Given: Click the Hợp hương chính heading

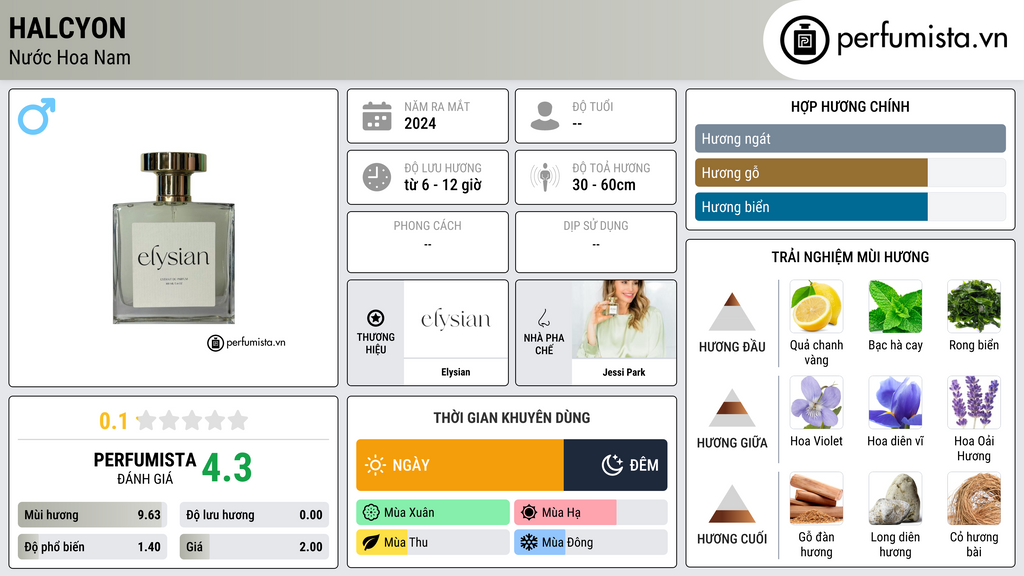Looking at the screenshot, I should 850,106.
